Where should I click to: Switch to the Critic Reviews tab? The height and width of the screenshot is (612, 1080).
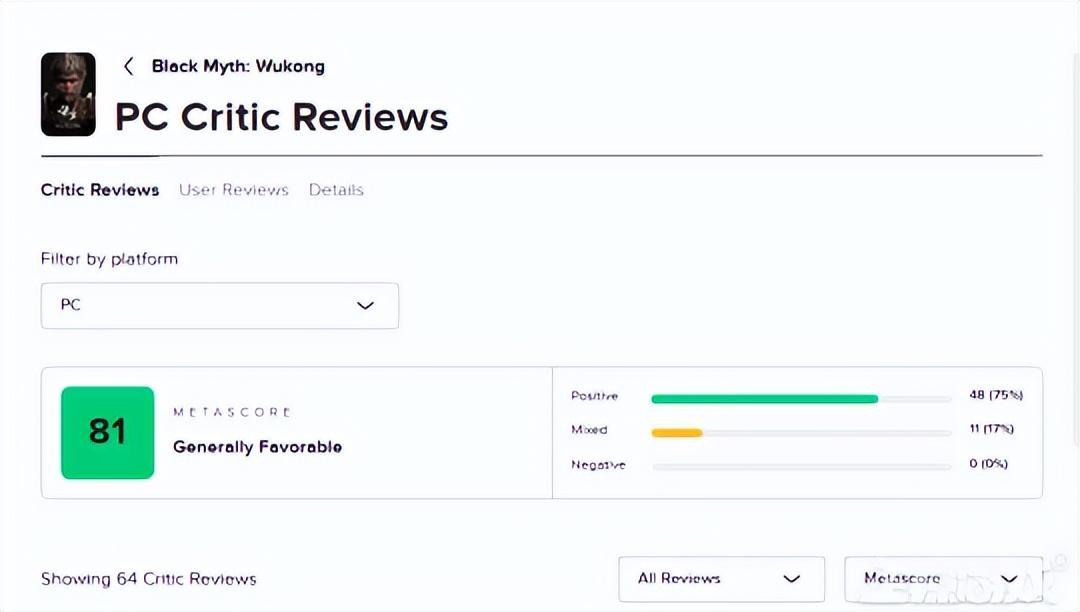pos(100,190)
